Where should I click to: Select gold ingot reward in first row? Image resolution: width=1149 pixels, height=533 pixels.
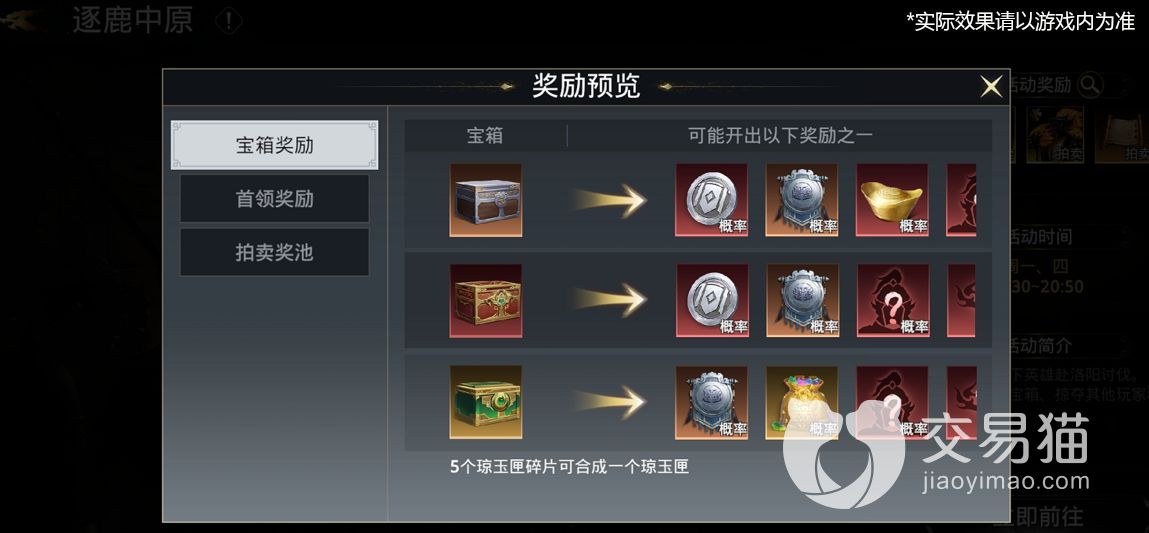pyautogui.click(x=893, y=200)
